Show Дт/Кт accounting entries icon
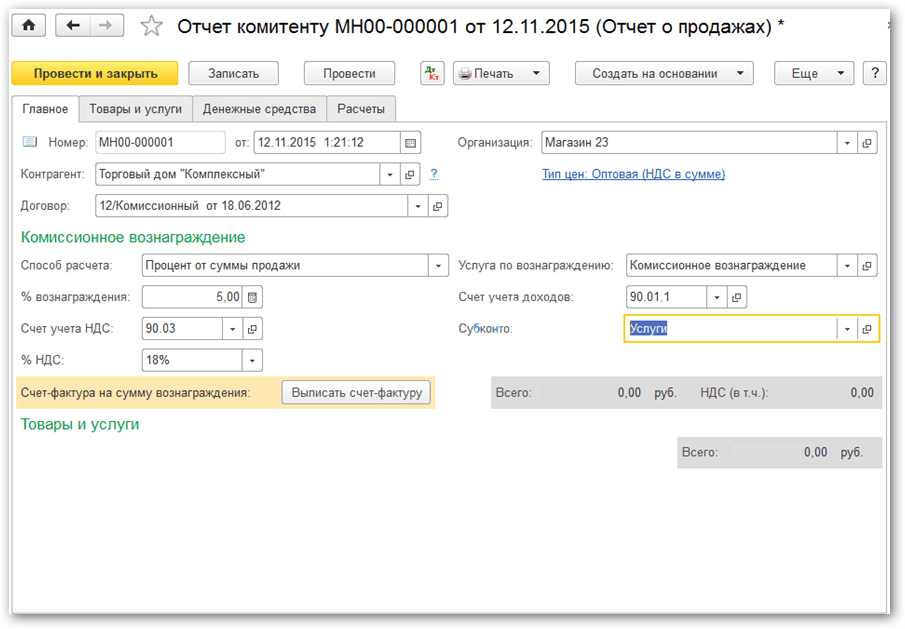The width and height of the screenshot is (905, 629). click(x=432, y=73)
